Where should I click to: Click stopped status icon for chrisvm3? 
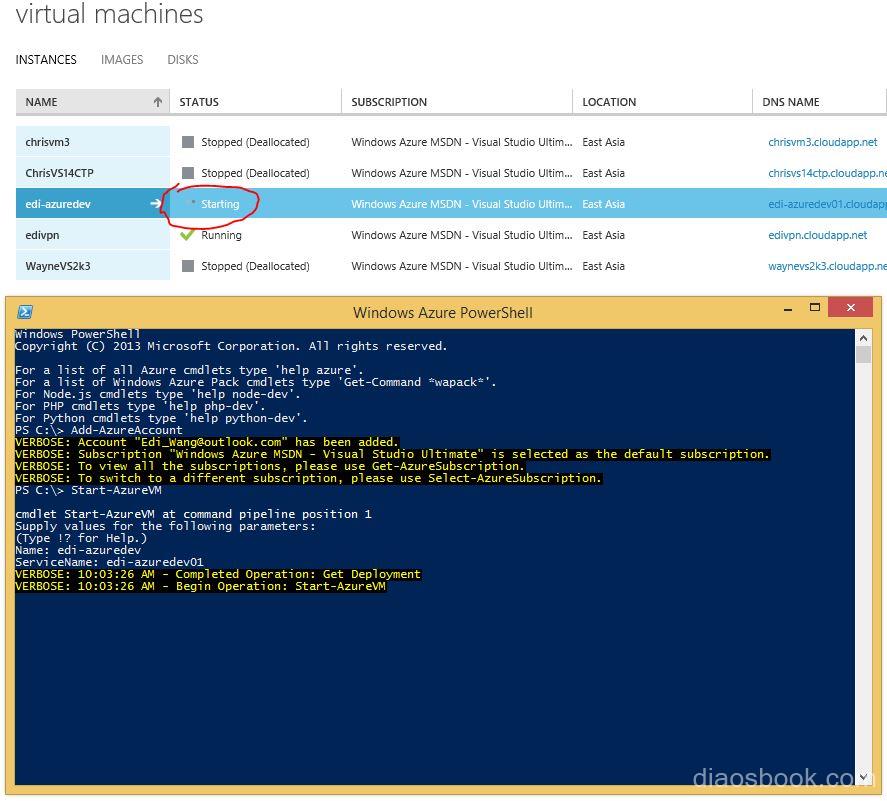pyautogui.click(x=188, y=142)
